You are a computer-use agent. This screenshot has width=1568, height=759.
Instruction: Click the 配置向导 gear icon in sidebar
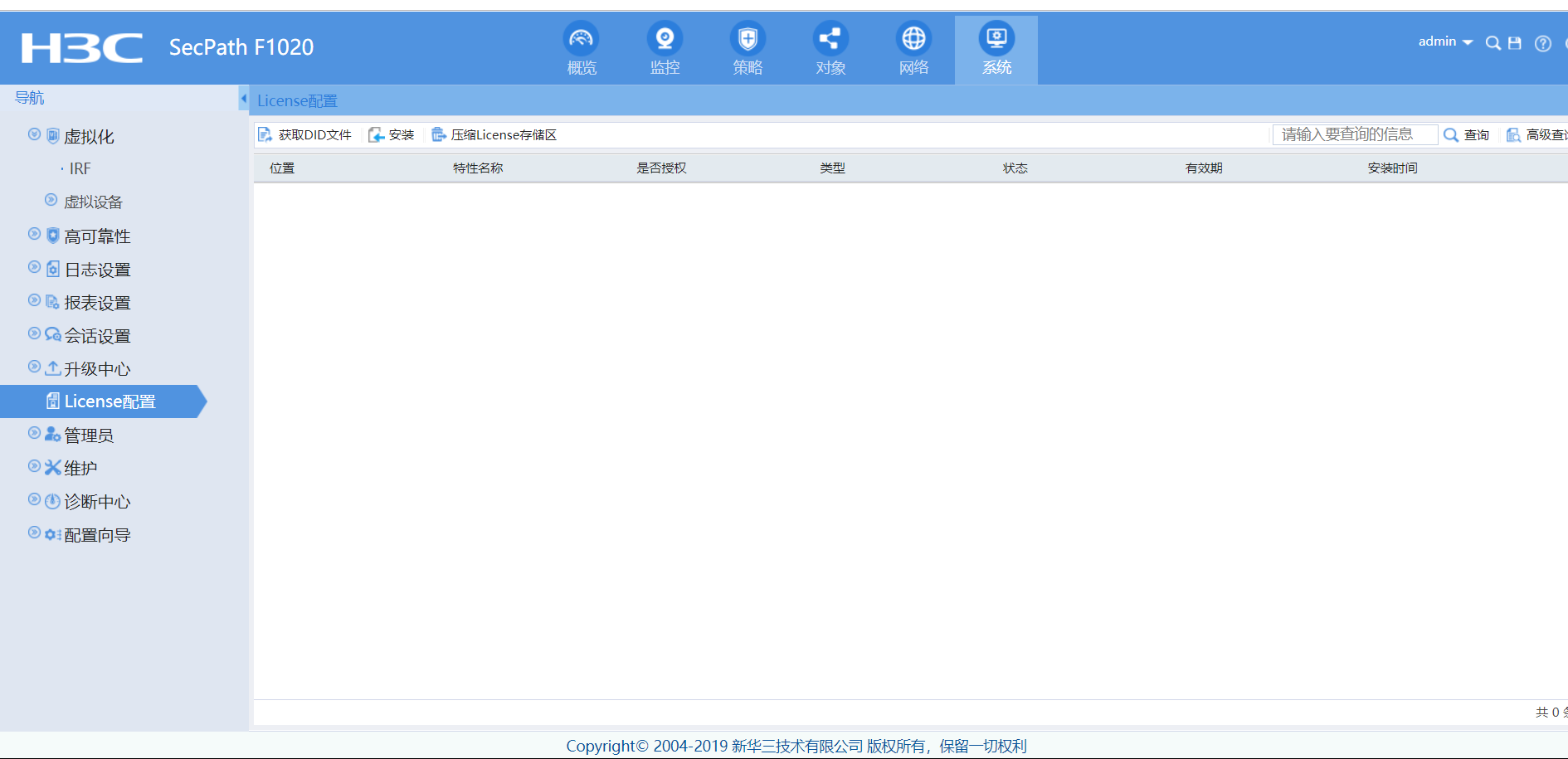(x=53, y=535)
